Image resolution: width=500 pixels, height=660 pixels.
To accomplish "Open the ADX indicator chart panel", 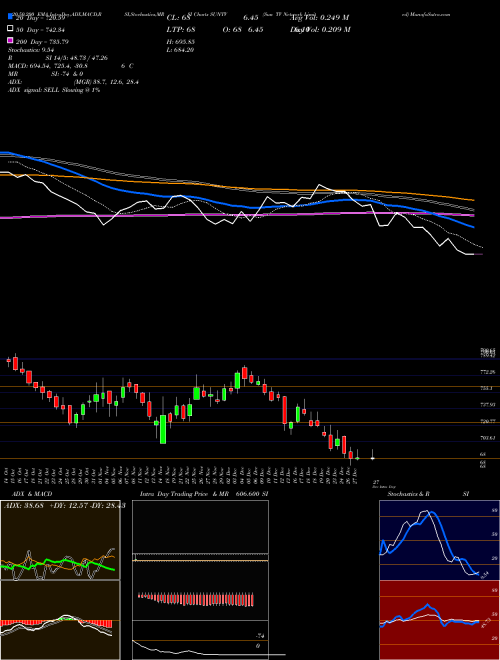I will tap(60, 540).
